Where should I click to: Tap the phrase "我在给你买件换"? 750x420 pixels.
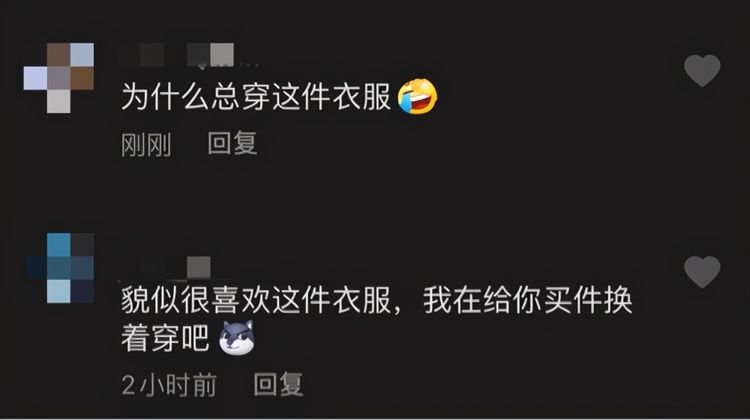[528, 300]
